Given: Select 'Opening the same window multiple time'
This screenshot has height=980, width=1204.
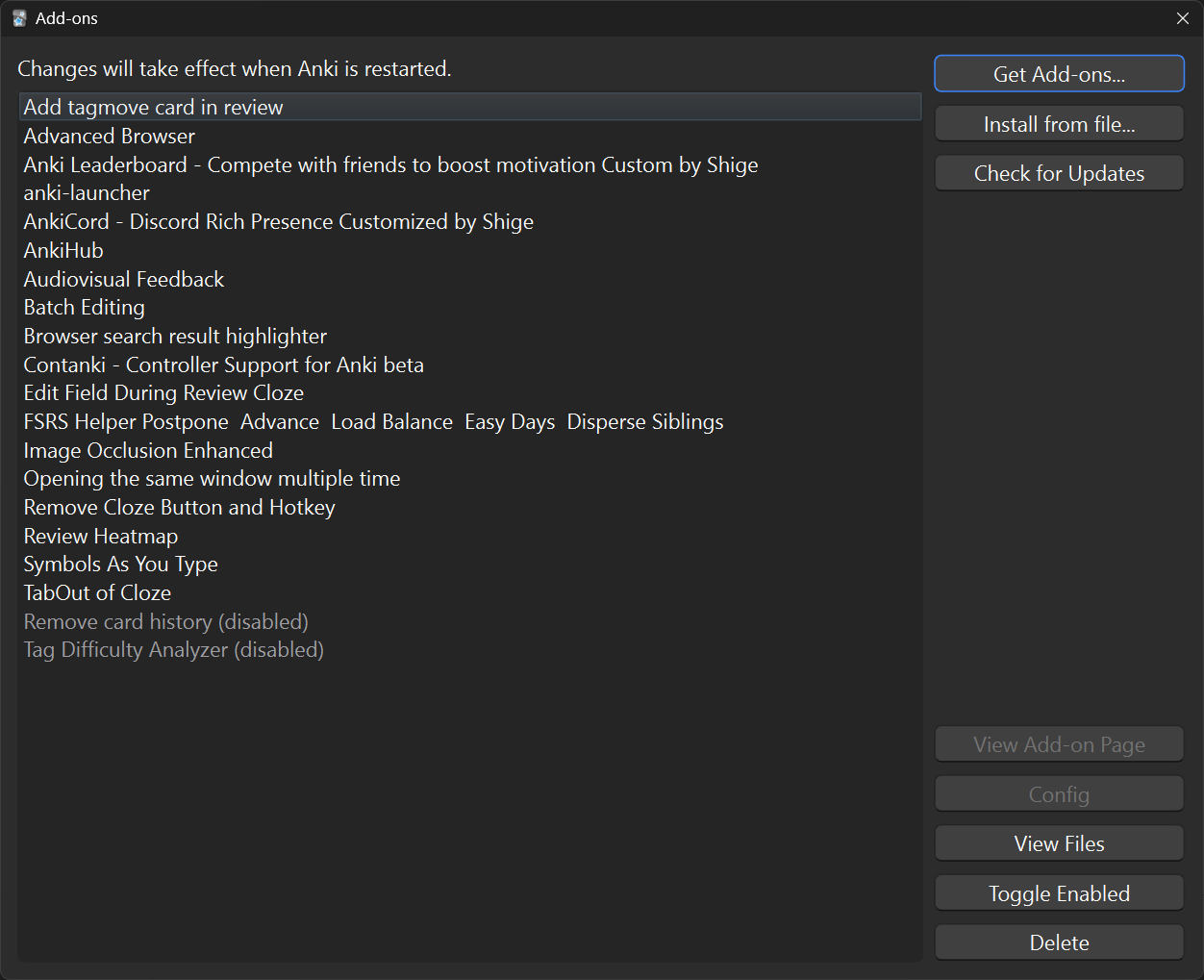Looking at the screenshot, I should [x=470, y=478].
